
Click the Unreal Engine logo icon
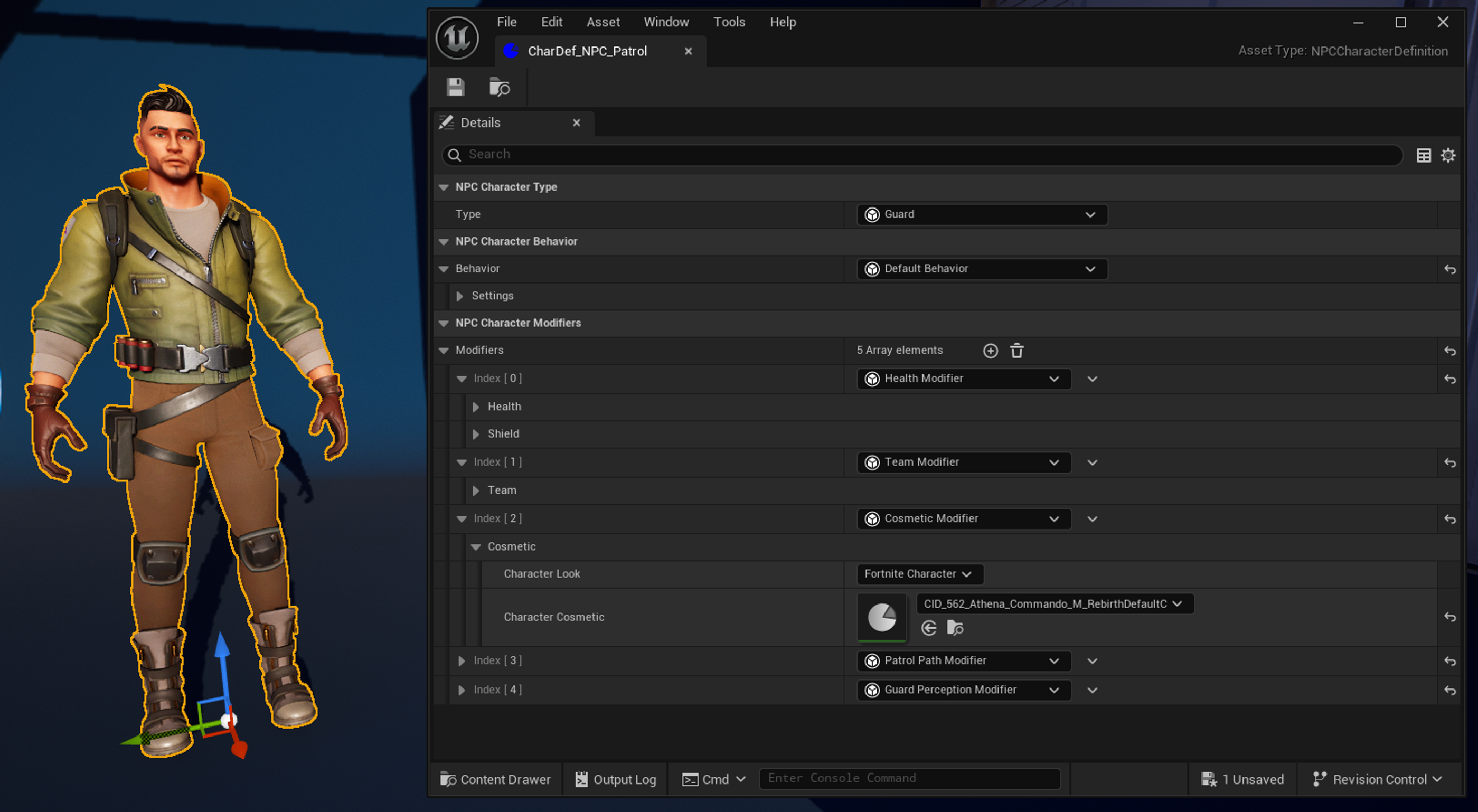coord(457,38)
